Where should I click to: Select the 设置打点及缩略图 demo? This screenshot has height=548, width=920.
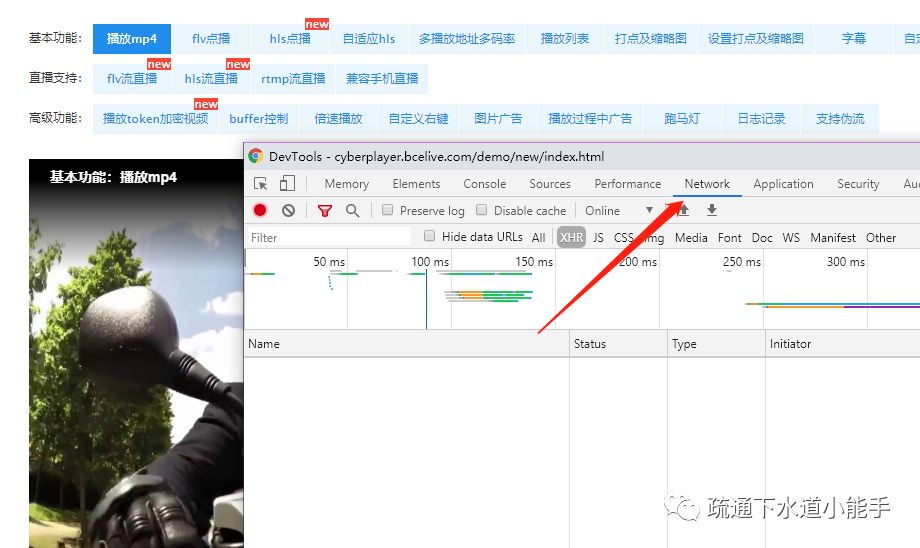point(756,39)
